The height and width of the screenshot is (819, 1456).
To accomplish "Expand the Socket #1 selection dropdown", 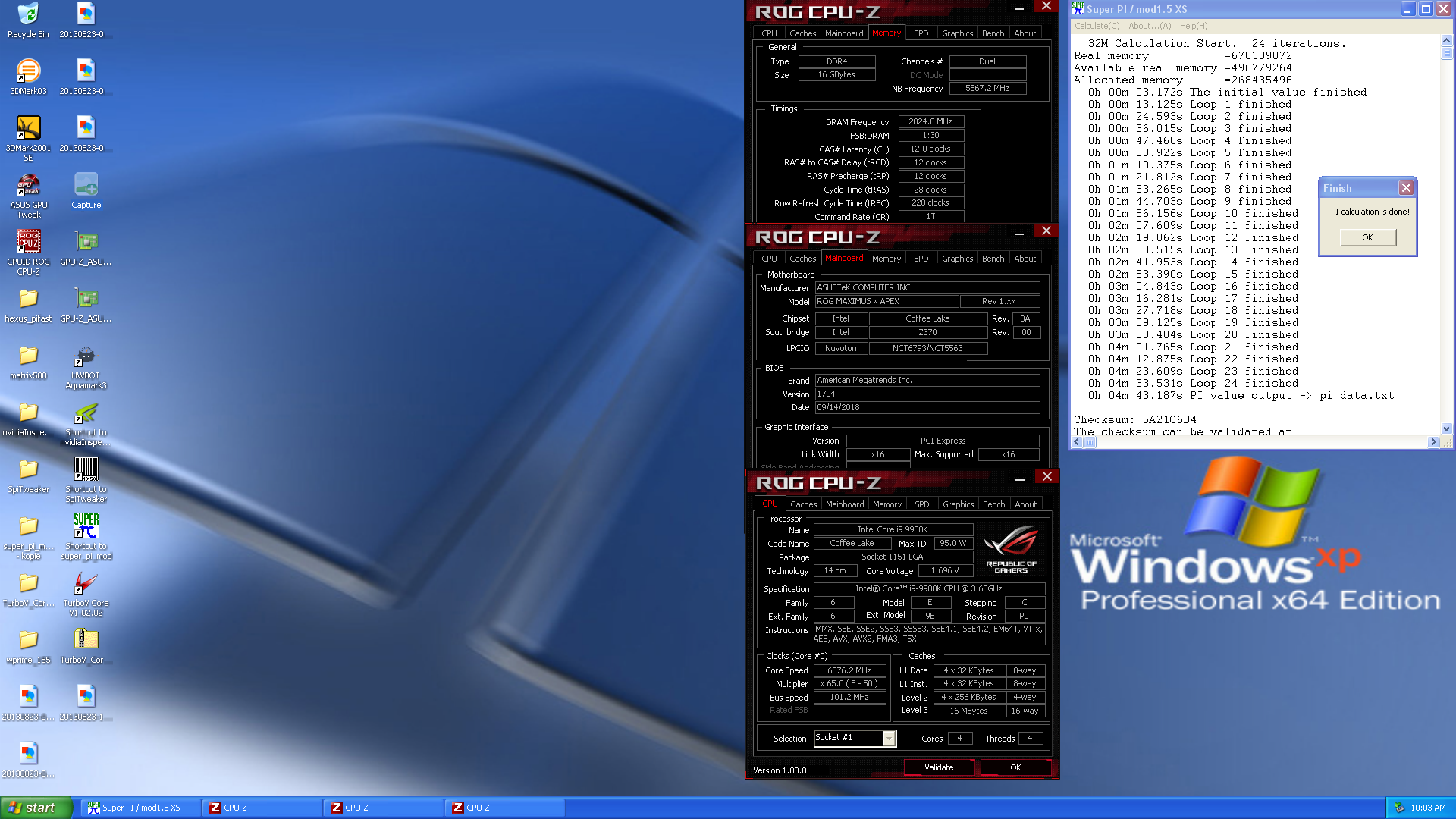I will [889, 738].
